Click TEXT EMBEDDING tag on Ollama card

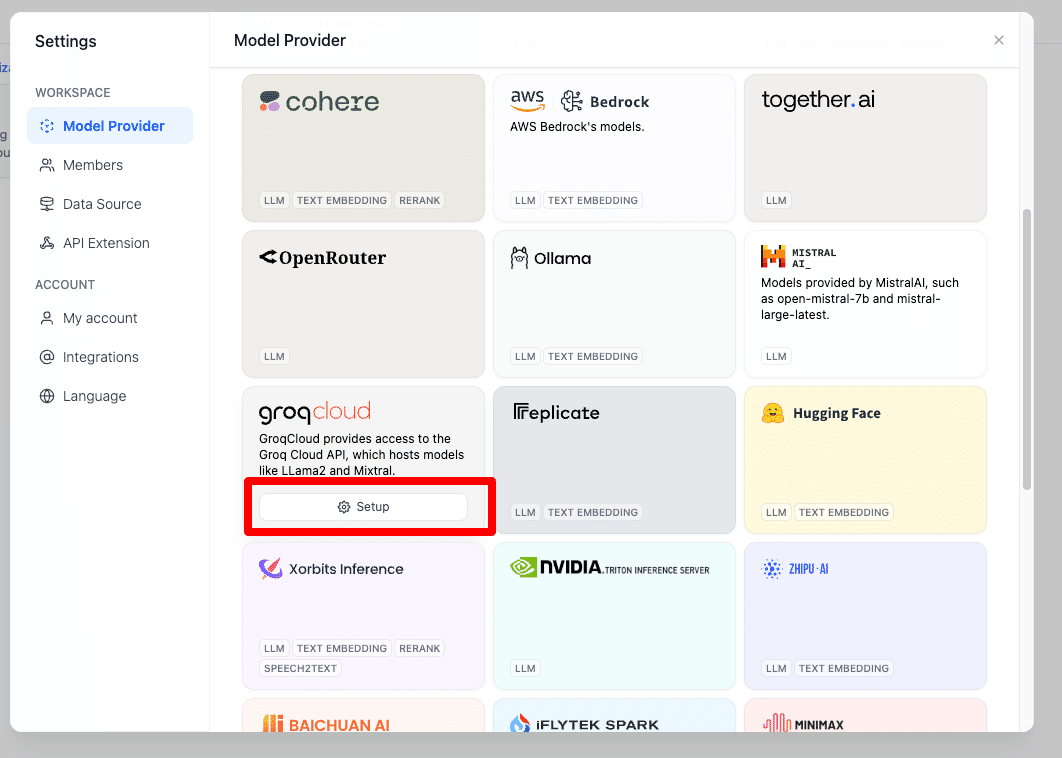coord(593,356)
